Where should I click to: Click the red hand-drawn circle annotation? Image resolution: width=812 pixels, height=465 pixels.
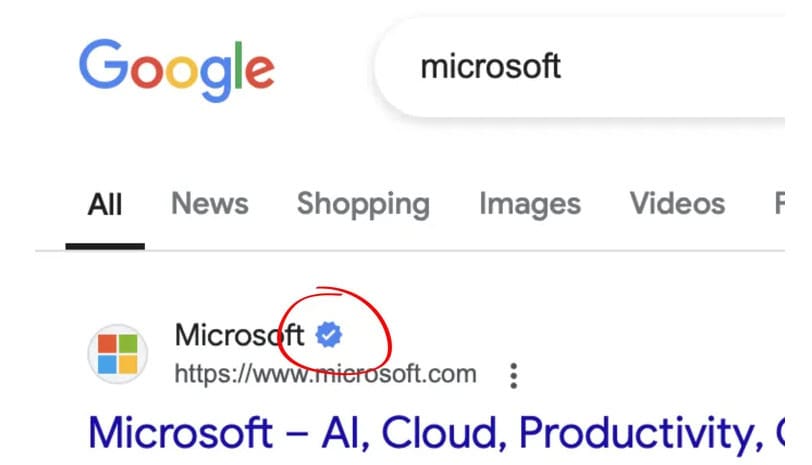[335, 328]
